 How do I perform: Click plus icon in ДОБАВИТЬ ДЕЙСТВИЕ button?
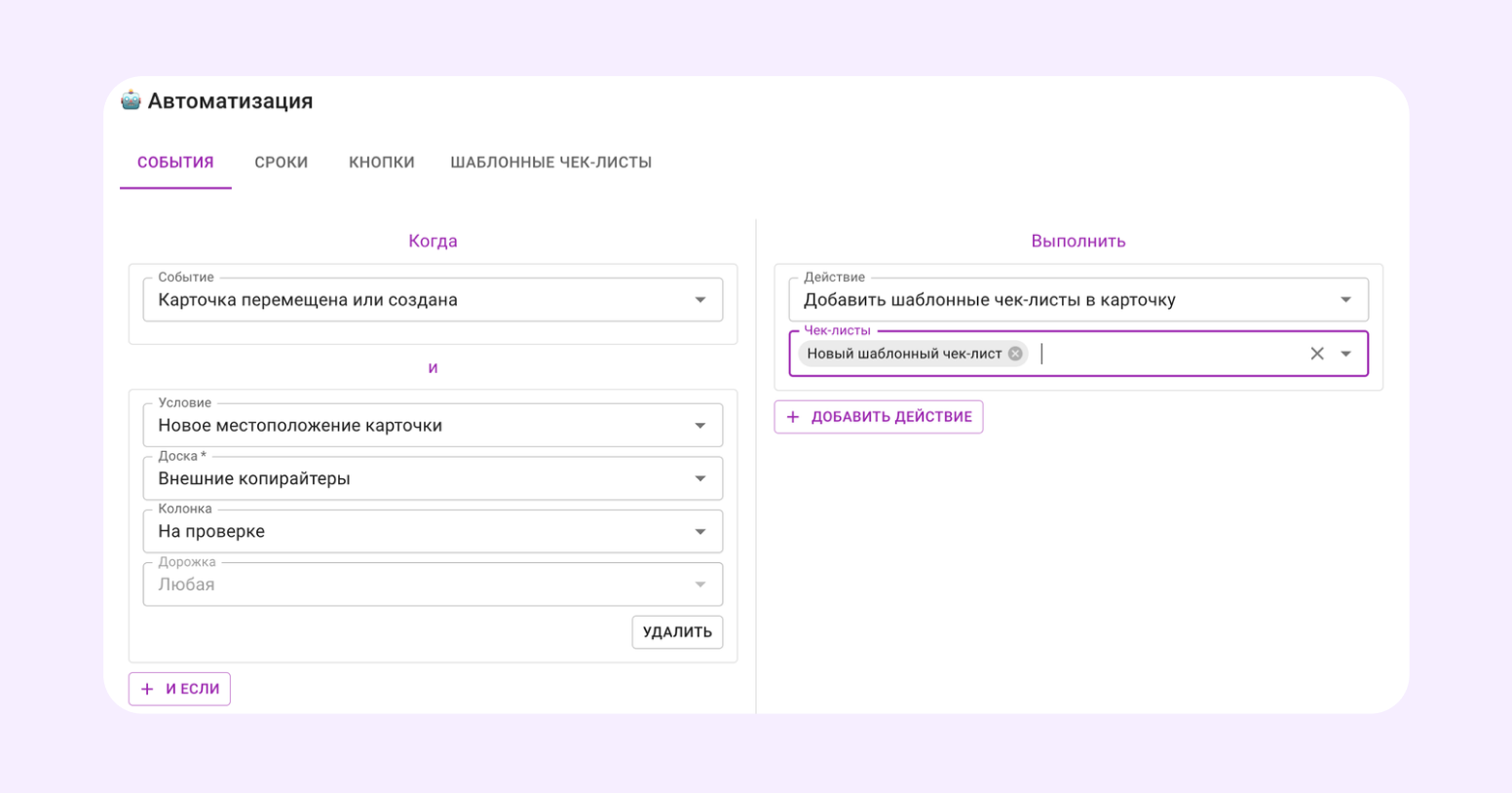point(793,417)
